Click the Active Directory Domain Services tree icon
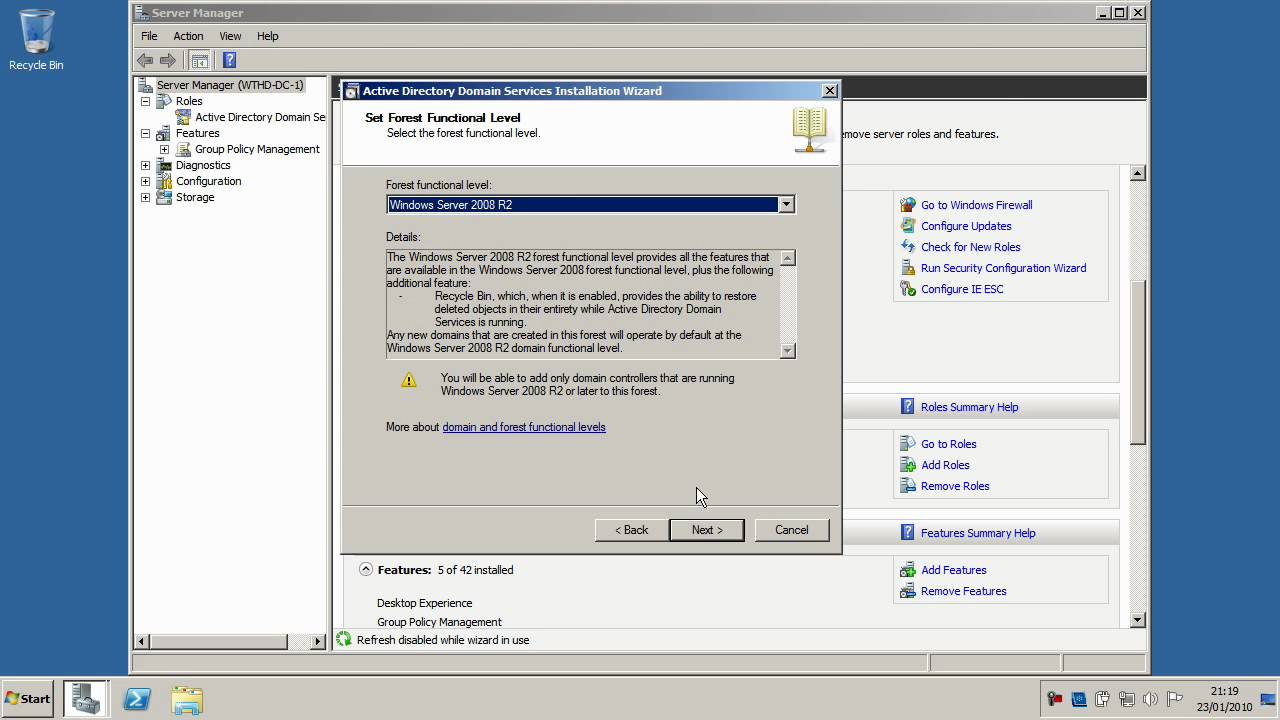This screenshot has height=720, width=1280. pos(183,117)
